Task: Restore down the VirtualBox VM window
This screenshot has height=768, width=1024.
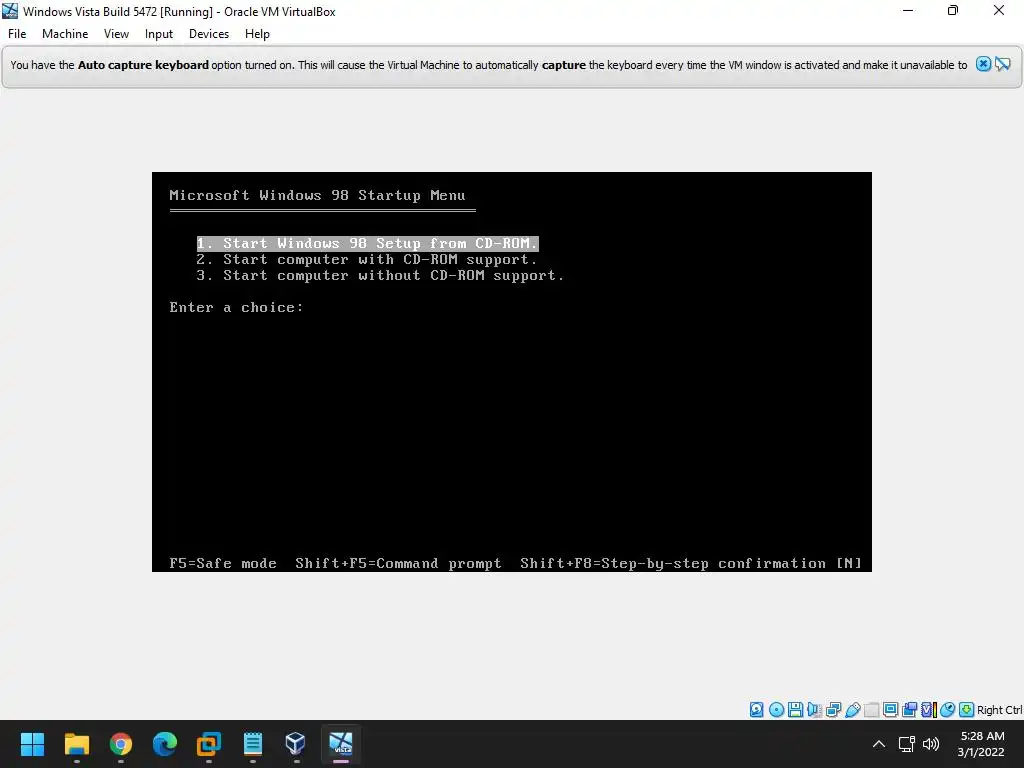Action: point(953,10)
